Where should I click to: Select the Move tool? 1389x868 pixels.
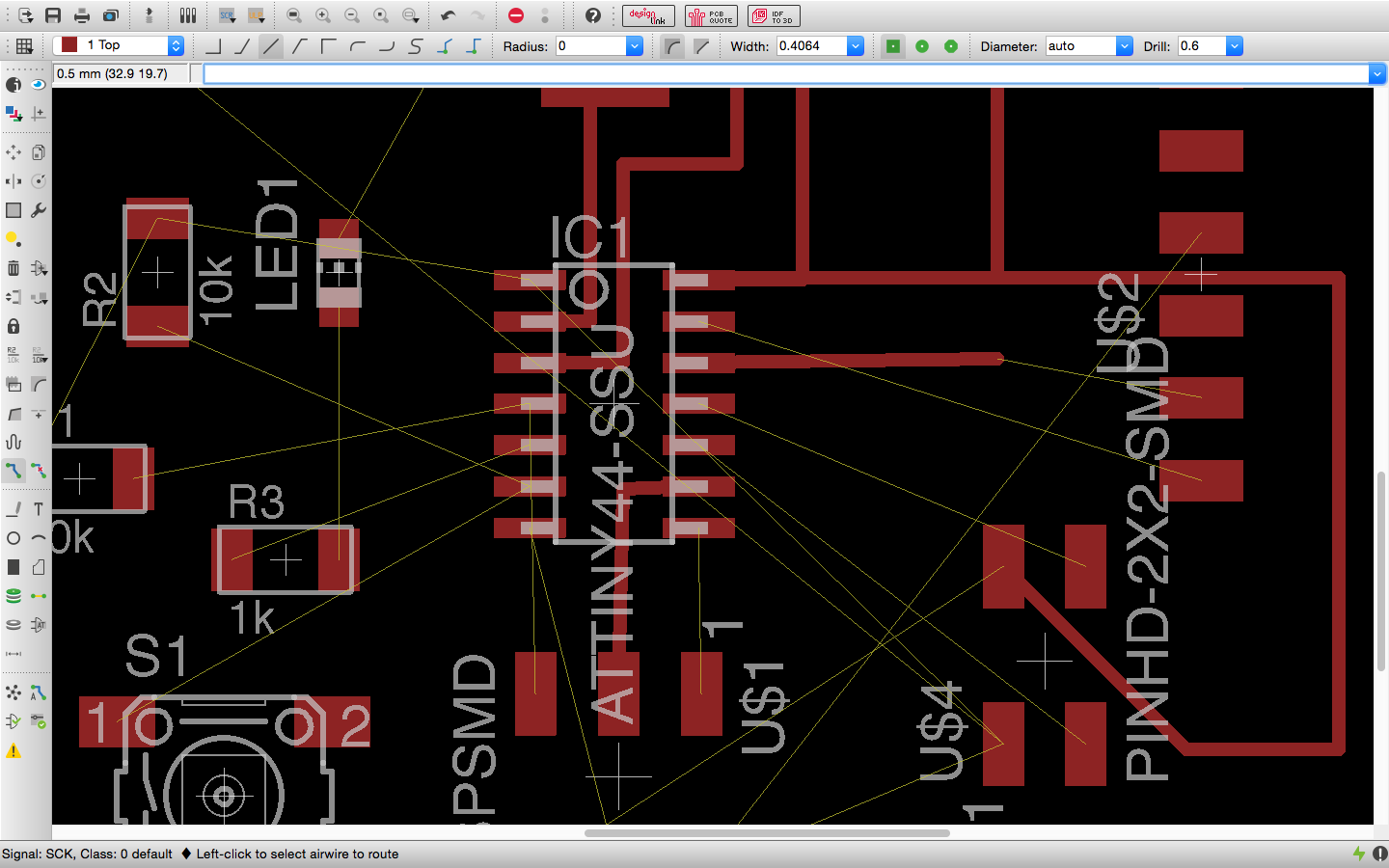(14, 152)
